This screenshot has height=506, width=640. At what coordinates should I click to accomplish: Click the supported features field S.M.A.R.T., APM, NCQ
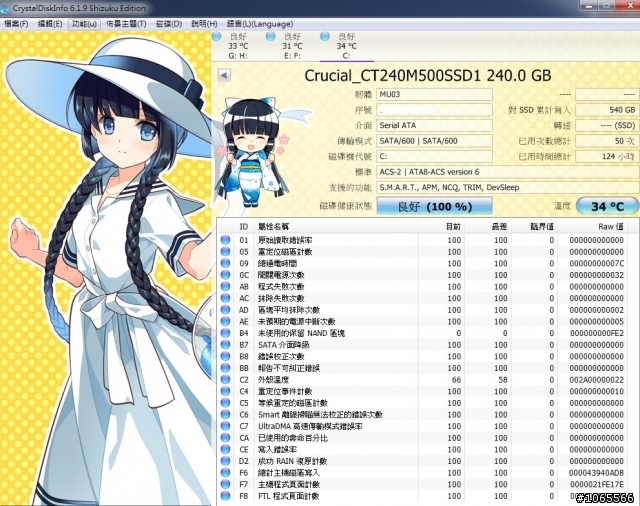[508, 187]
